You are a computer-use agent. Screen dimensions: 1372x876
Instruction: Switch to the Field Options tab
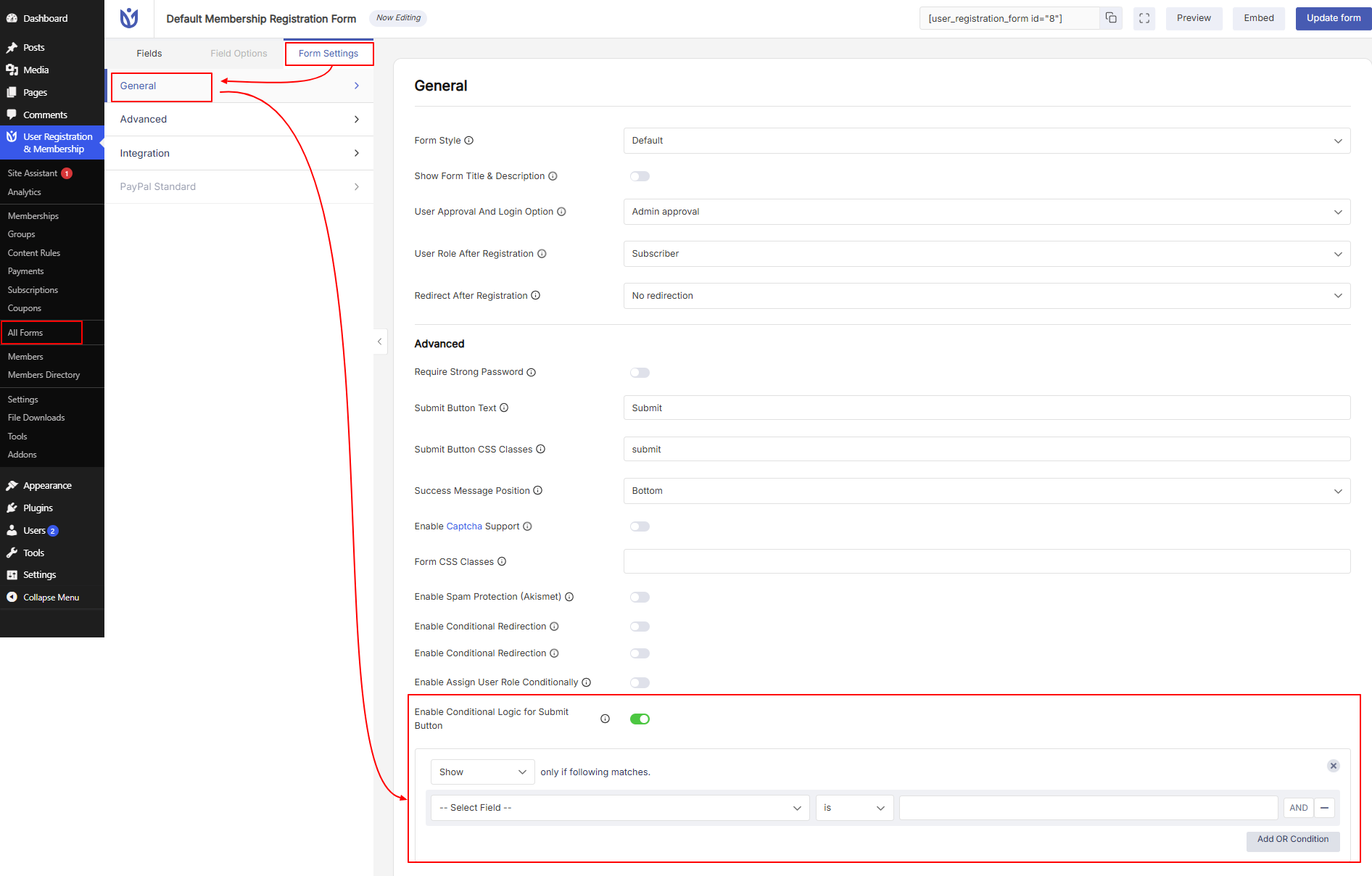pos(239,53)
